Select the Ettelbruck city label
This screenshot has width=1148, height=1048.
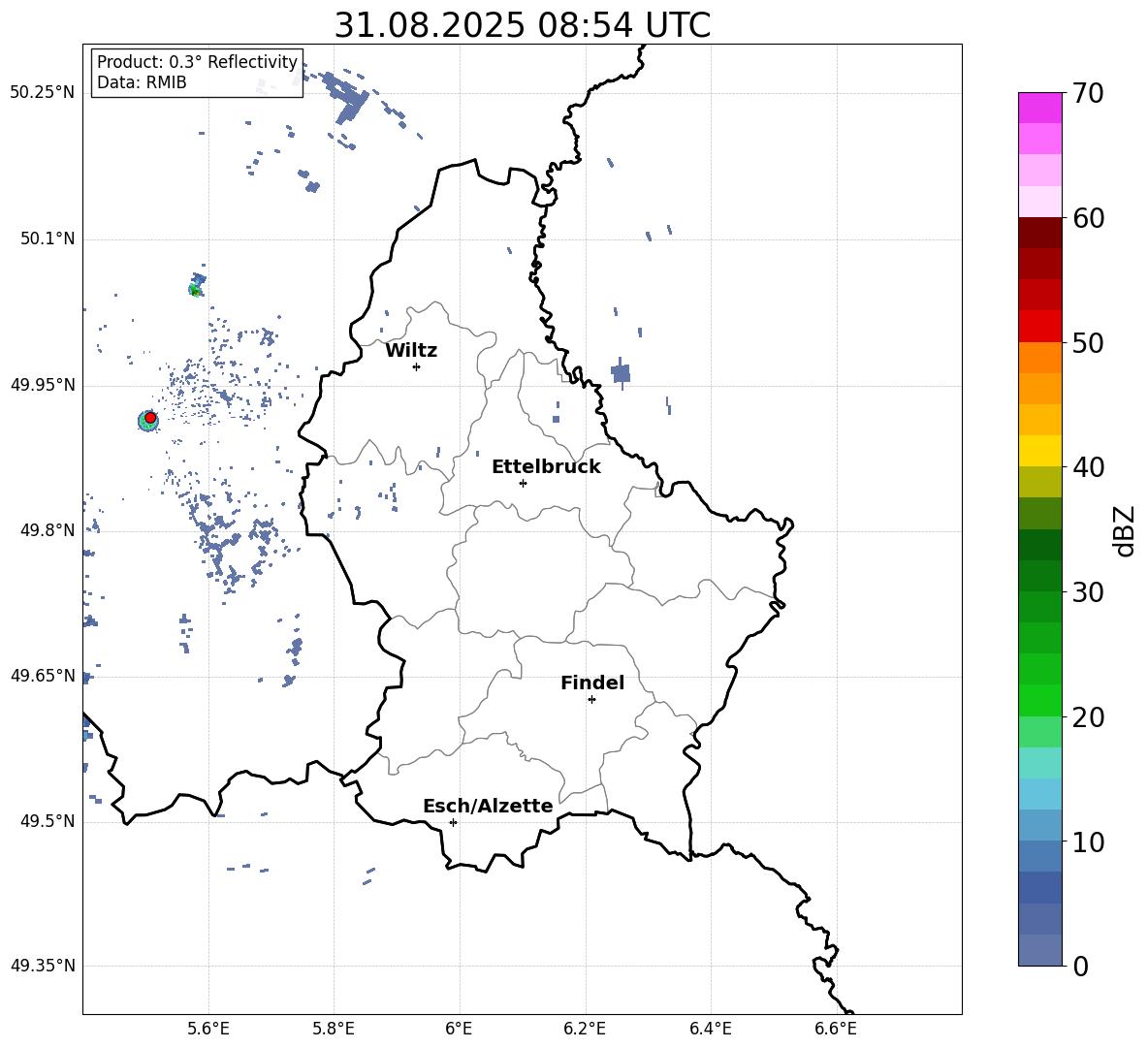546,467
